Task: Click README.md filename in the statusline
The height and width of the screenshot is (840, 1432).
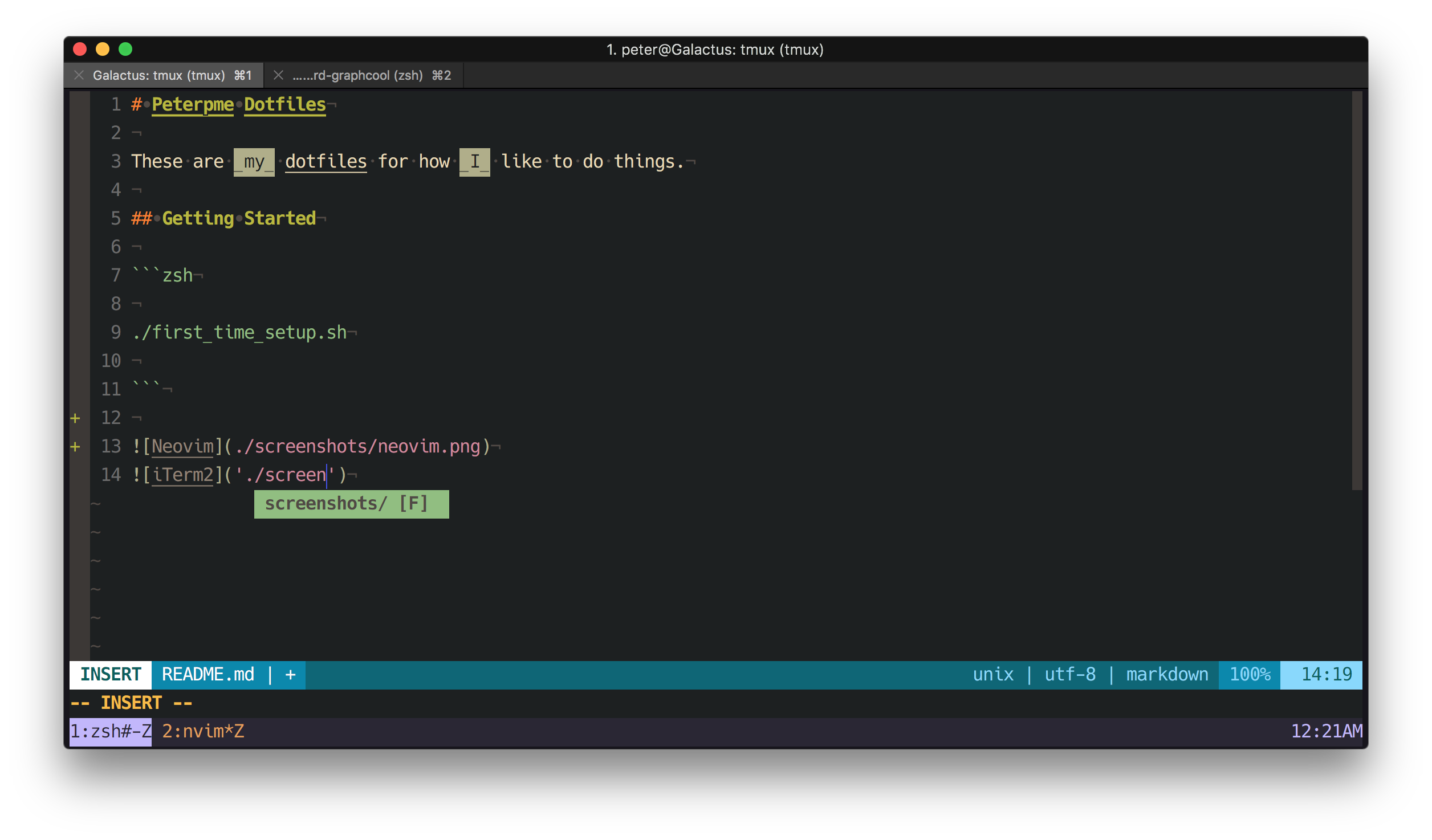Action: (208, 675)
